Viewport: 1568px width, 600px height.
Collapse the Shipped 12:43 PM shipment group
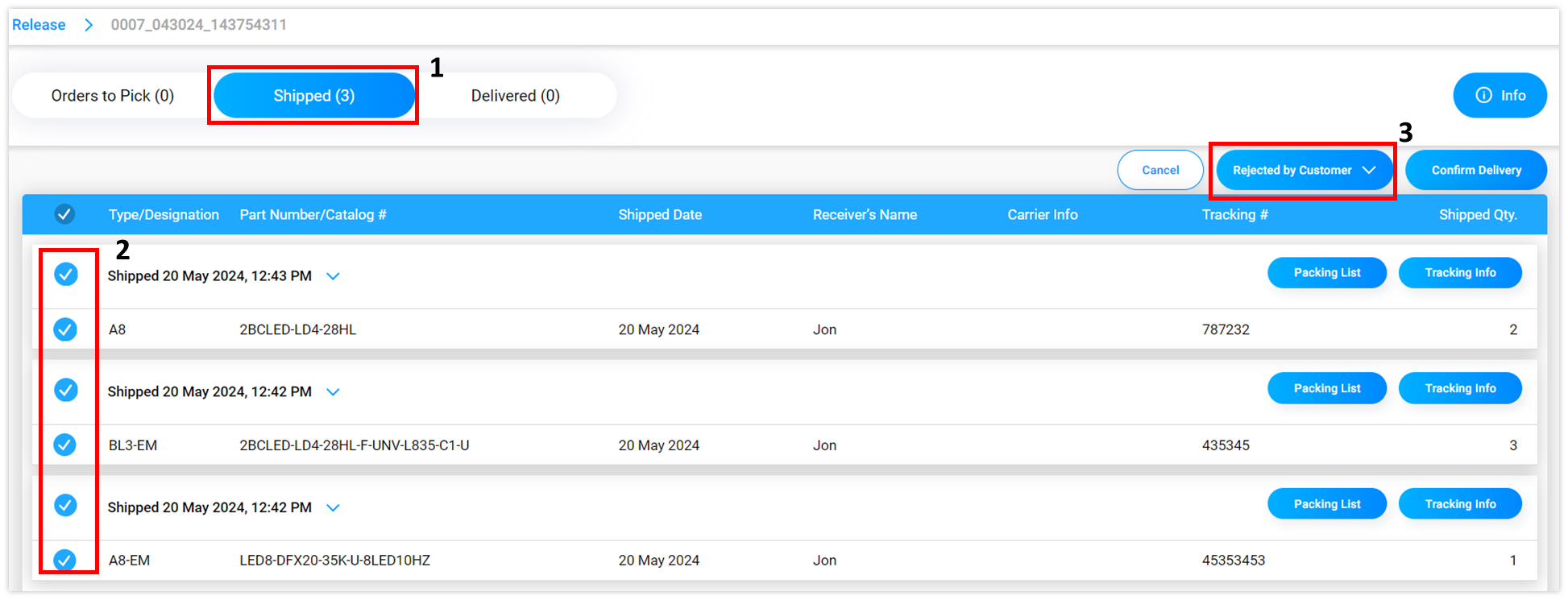(333, 275)
